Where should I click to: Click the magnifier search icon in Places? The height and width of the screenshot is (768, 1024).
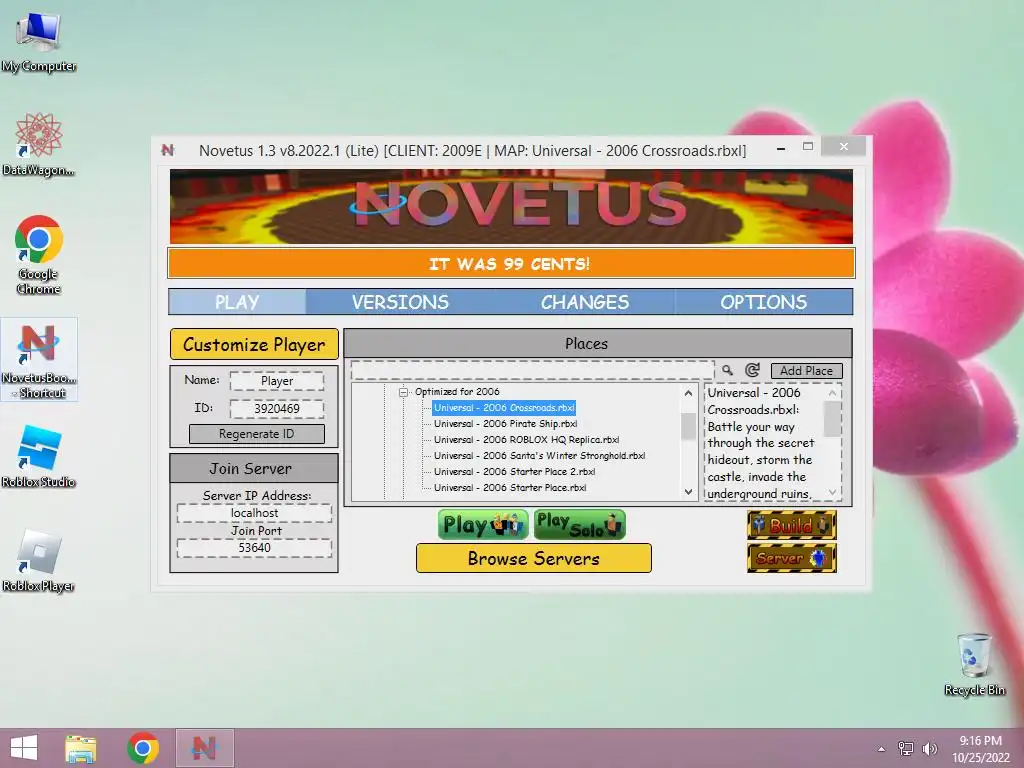pos(727,370)
